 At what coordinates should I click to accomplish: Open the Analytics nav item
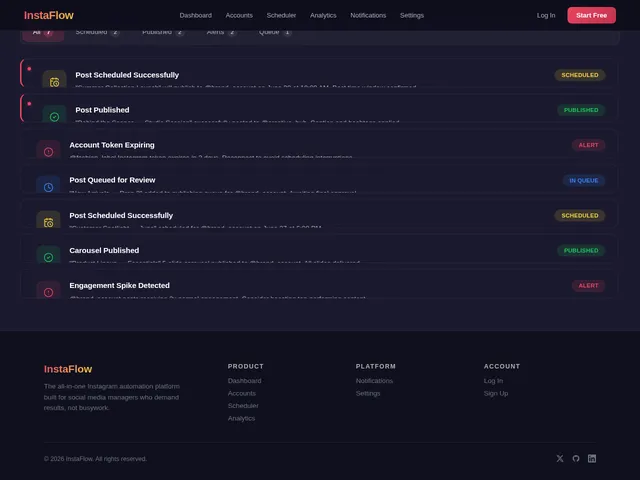click(323, 15)
